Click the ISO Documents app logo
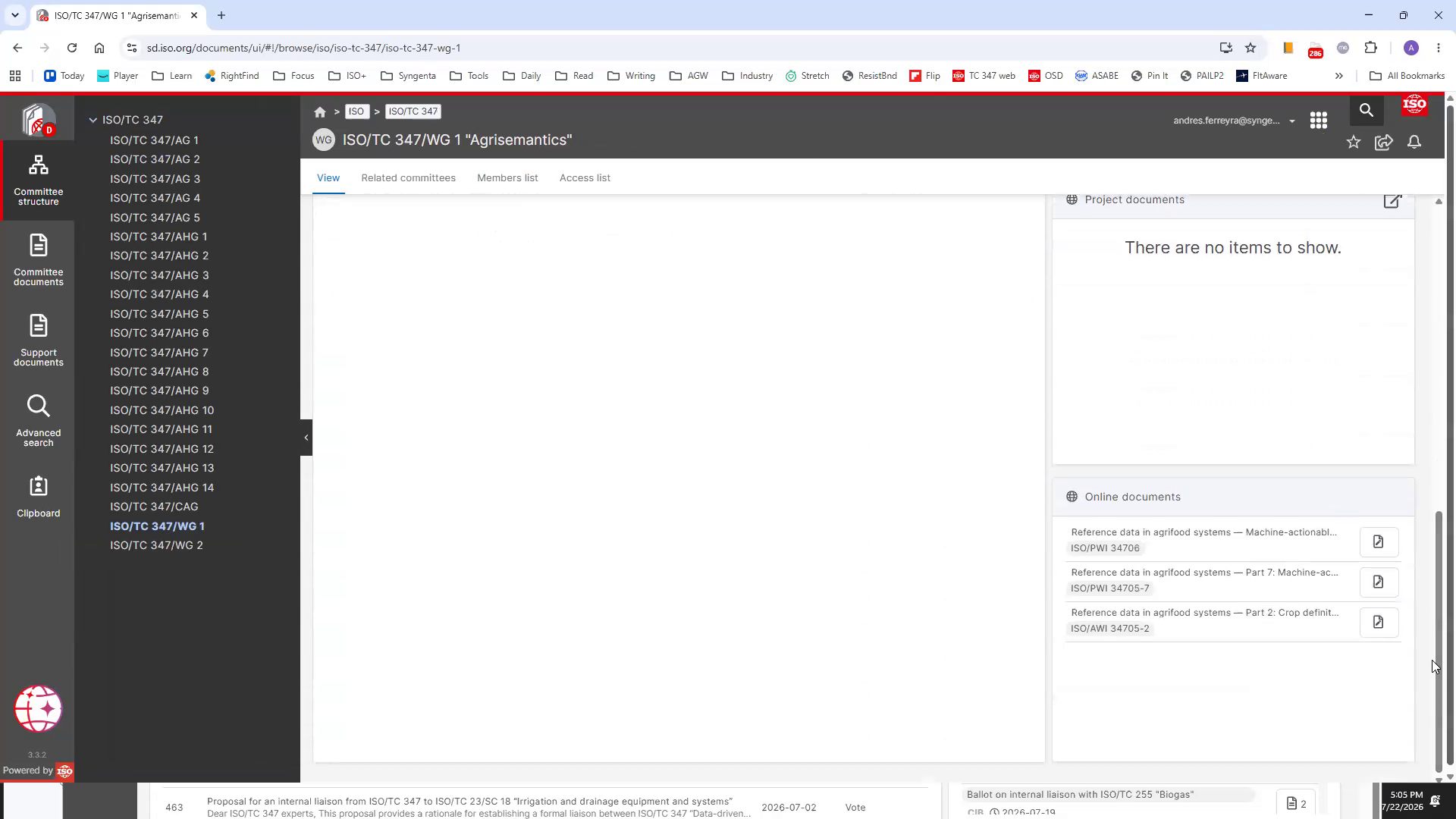The height and width of the screenshot is (819, 1456). [x=38, y=120]
